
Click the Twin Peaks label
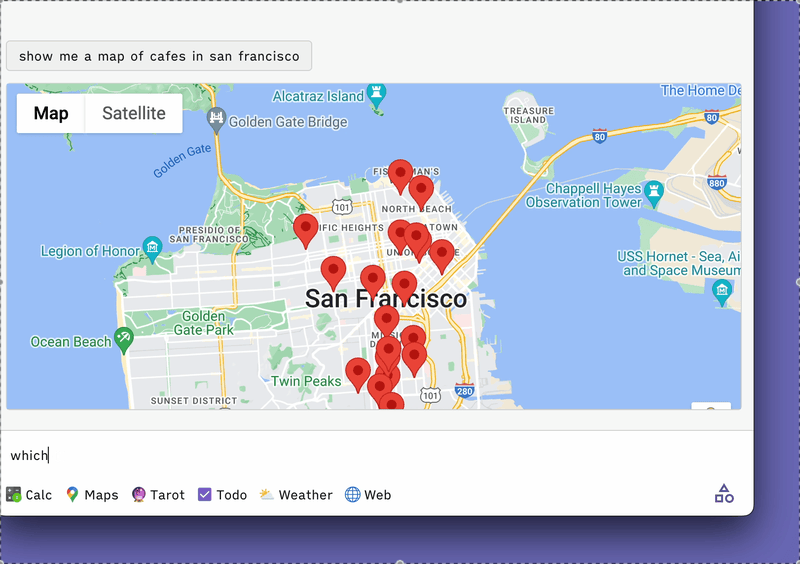click(306, 381)
